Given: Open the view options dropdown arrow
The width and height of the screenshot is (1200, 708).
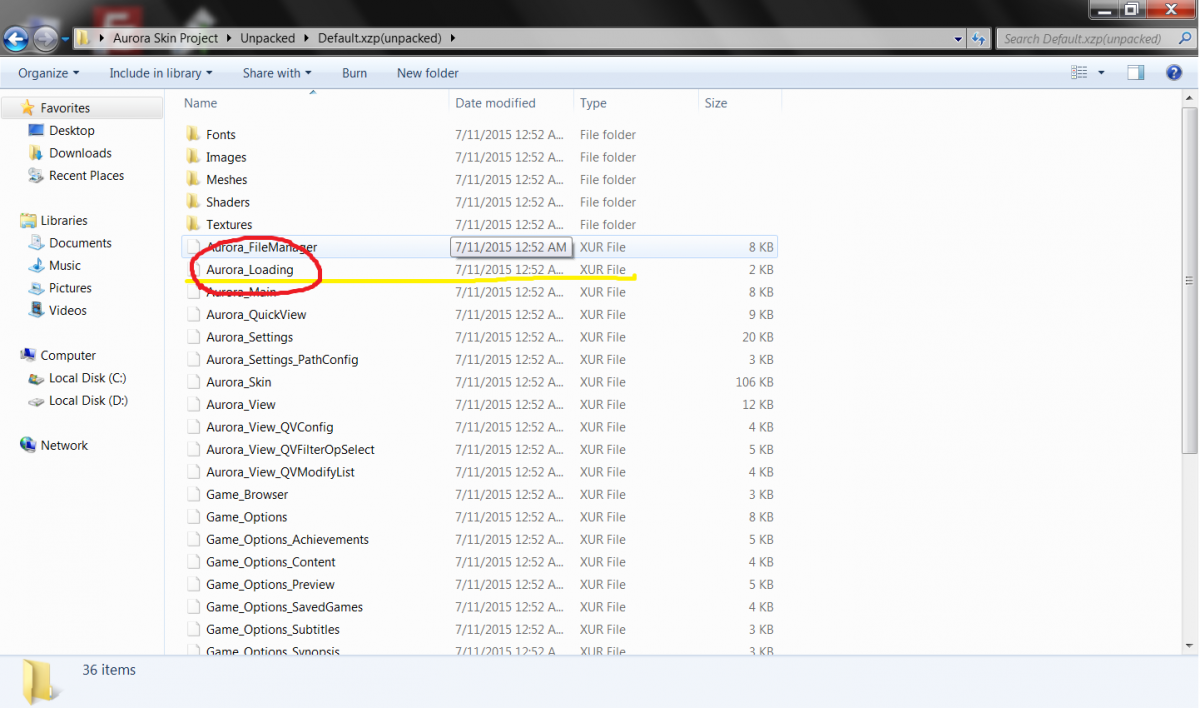Looking at the screenshot, I should coord(1101,73).
